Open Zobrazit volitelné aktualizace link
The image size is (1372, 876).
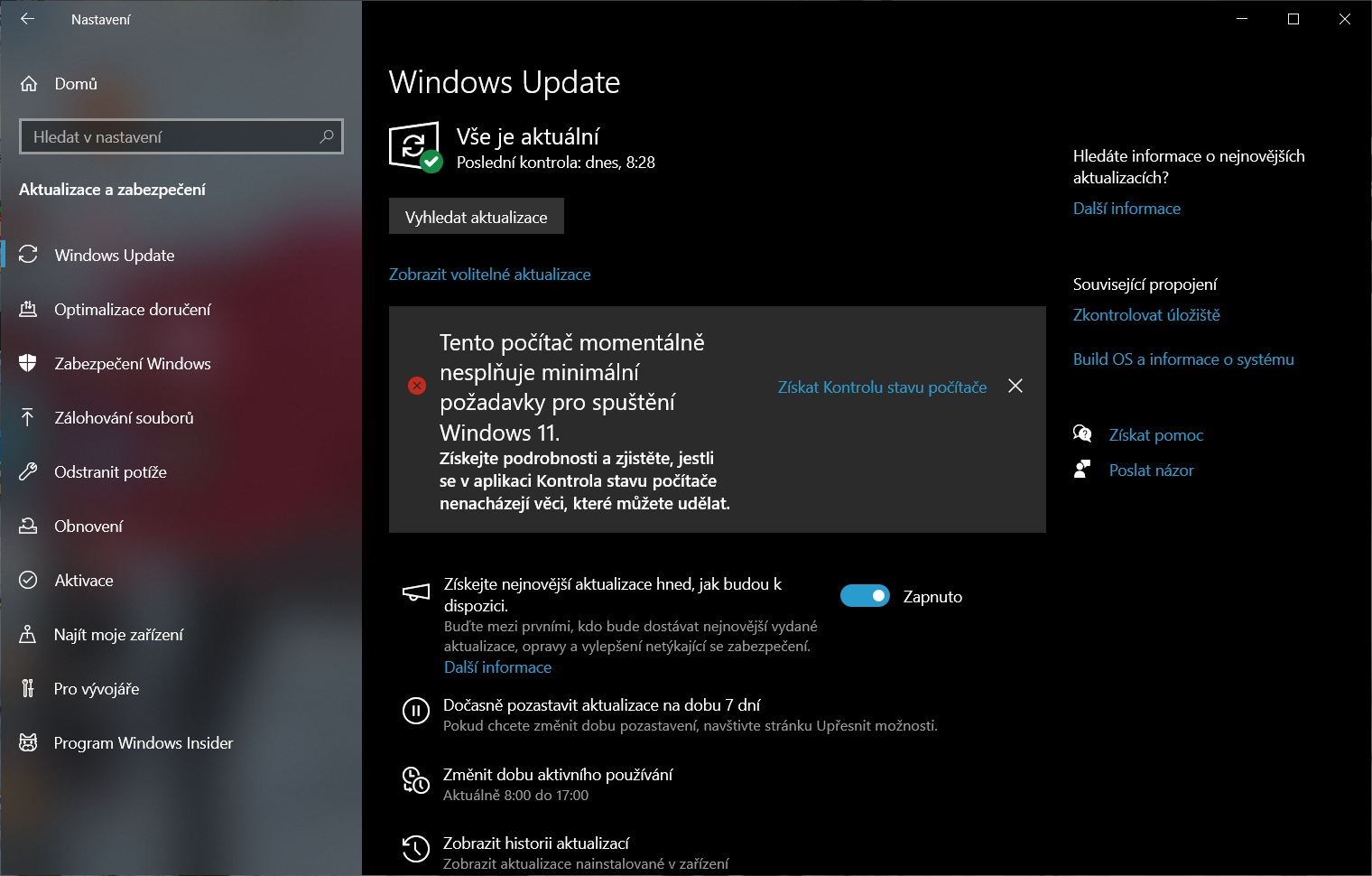490,274
